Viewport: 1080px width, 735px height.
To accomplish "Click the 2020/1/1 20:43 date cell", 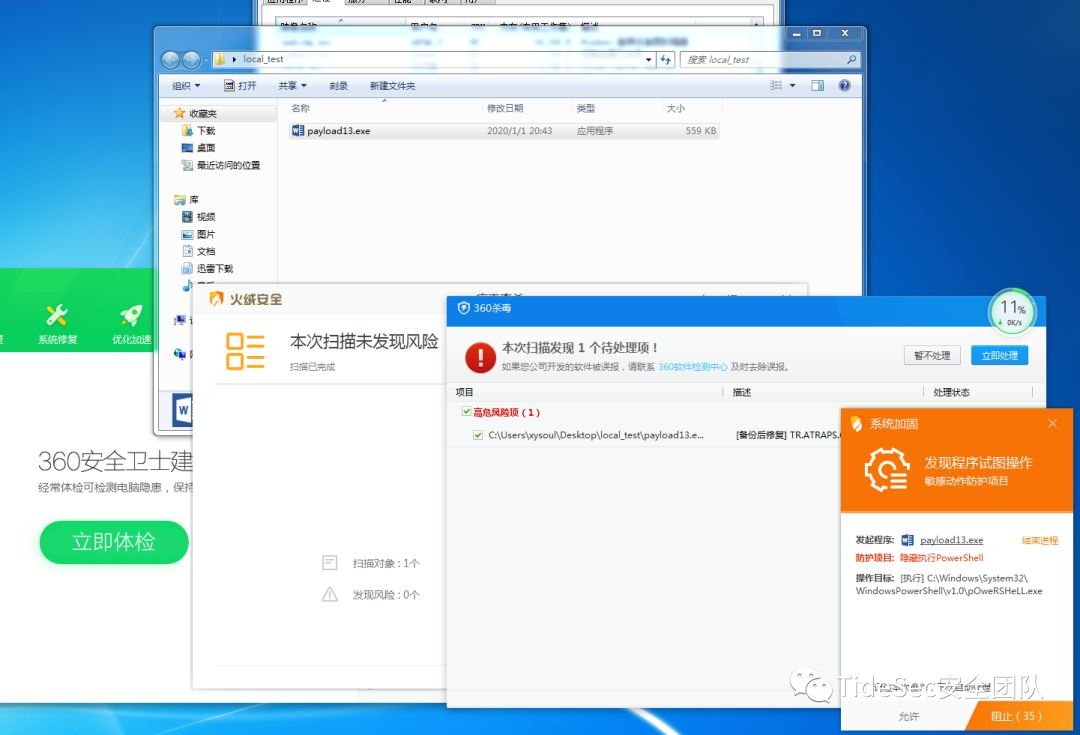I will pyautogui.click(x=519, y=131).
